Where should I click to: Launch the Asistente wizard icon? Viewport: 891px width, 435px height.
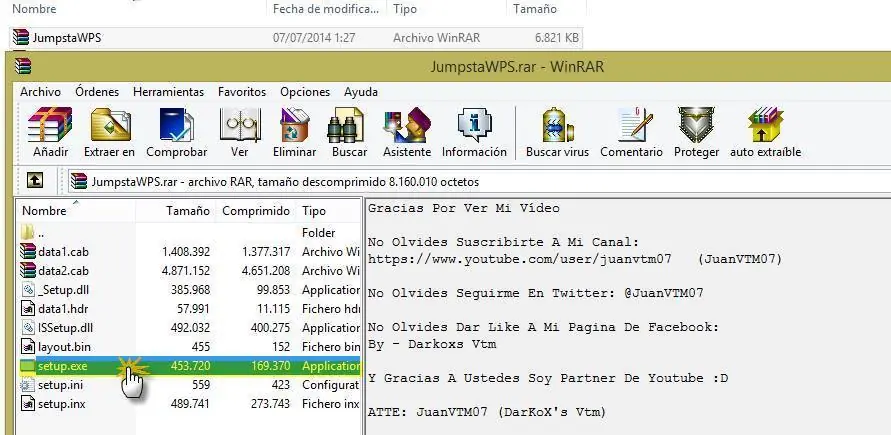click(407, 125)
